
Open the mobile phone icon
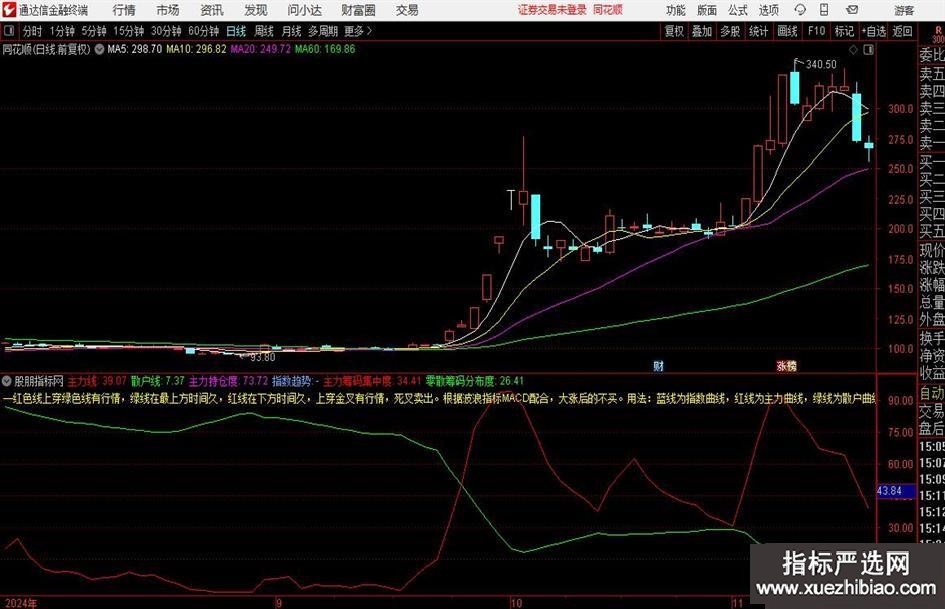click(824, 10)
